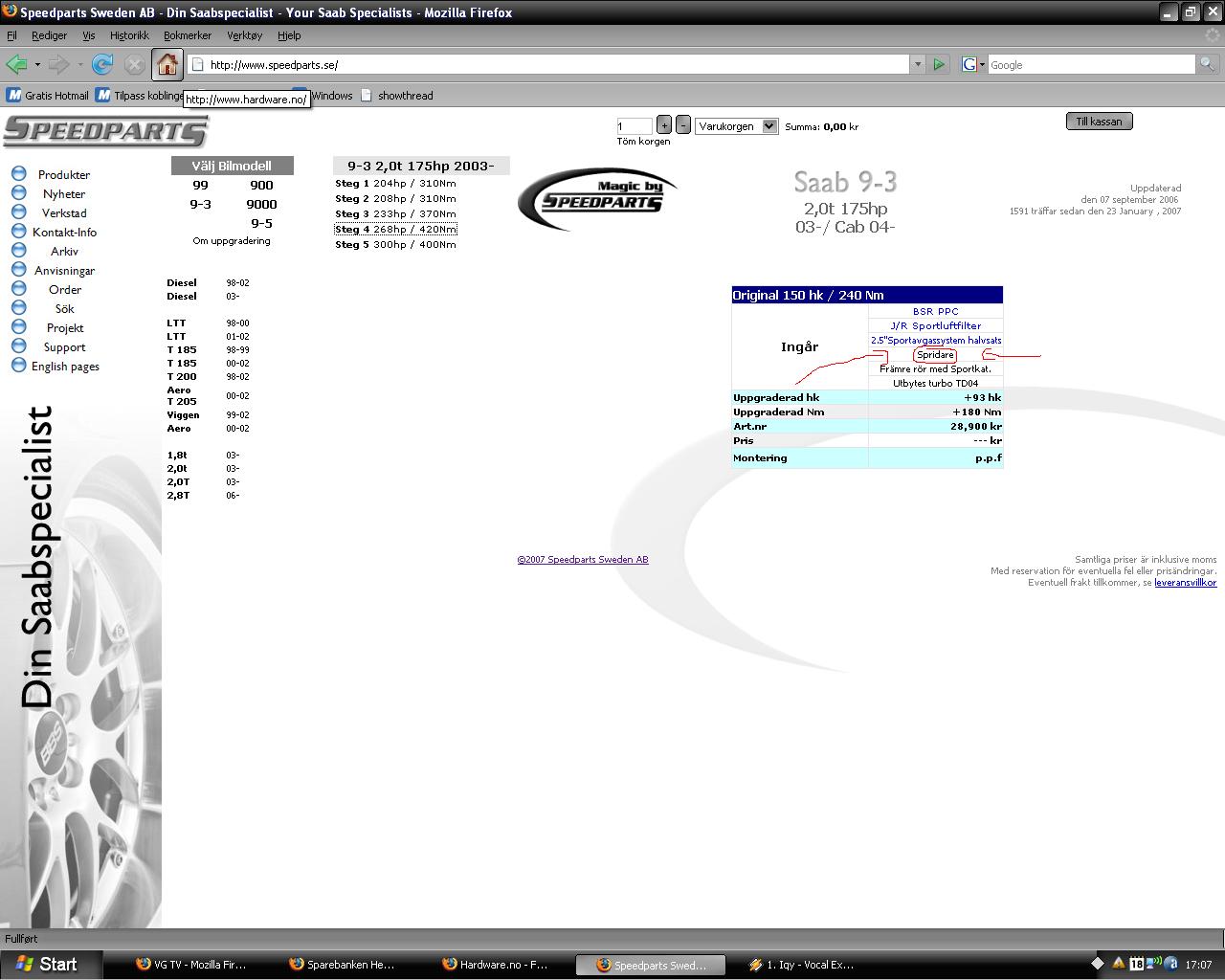Click the Forward navigation arrow
The image size is (1225, 980).
pyautogui.click(x=58, y=64)
